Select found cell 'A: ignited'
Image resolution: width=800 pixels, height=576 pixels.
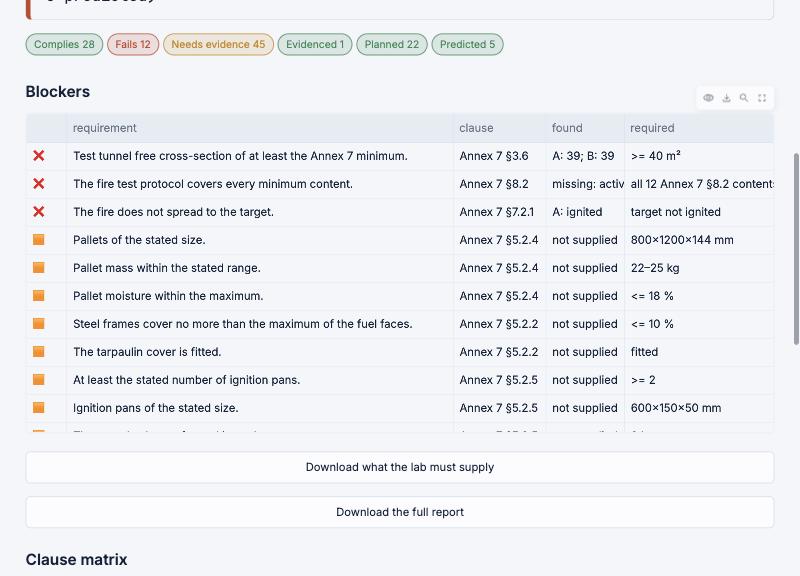pos(585,212)
